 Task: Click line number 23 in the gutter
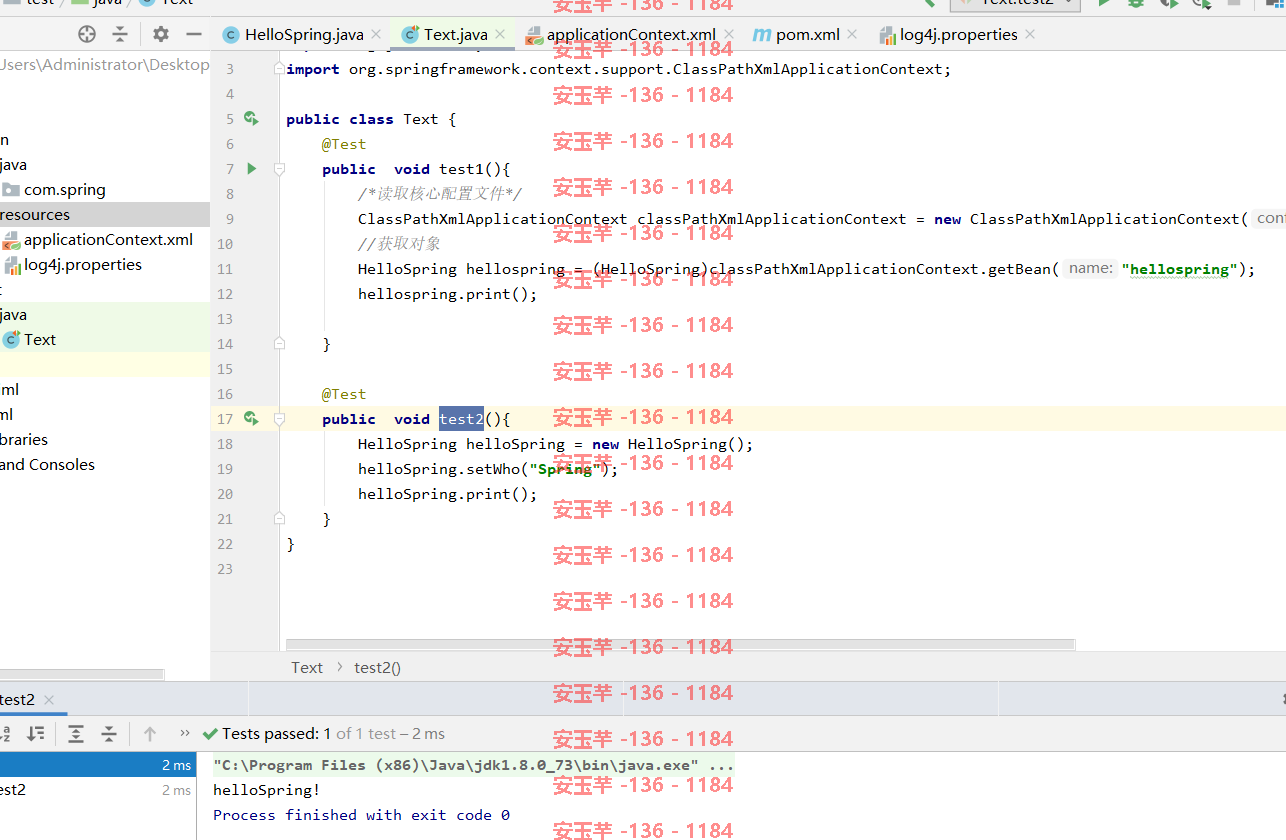click(x=225, y=569)
